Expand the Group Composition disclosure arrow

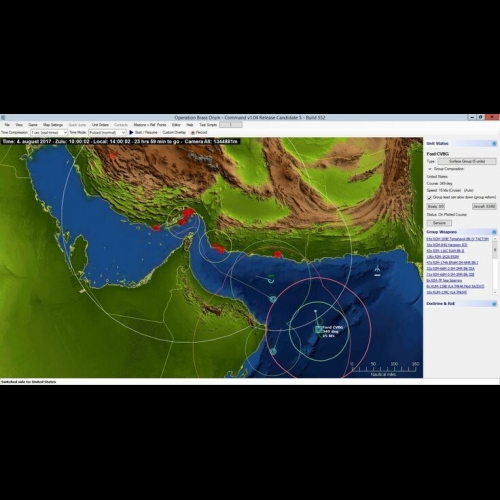coord(430,169)
